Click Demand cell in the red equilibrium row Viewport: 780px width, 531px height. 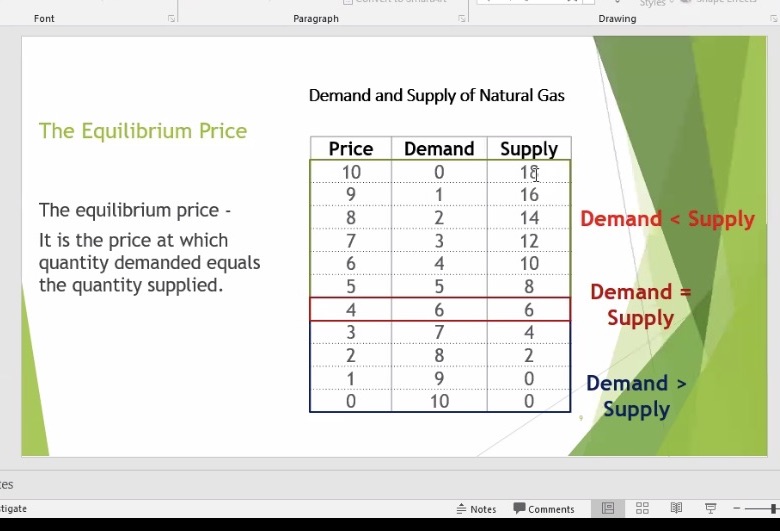pyautogui.click(x=439, y=310)
